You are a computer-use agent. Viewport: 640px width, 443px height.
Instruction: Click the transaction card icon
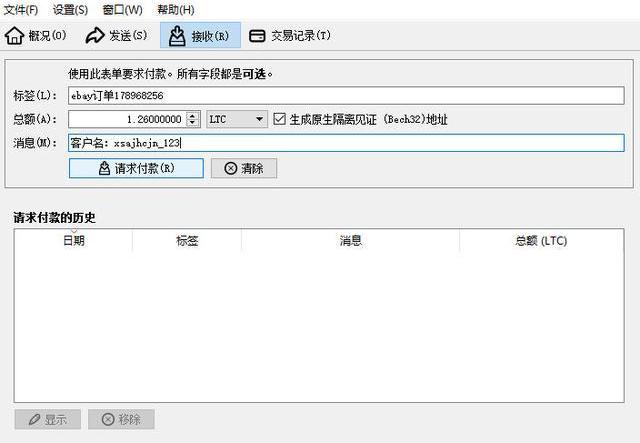(257, 36)
